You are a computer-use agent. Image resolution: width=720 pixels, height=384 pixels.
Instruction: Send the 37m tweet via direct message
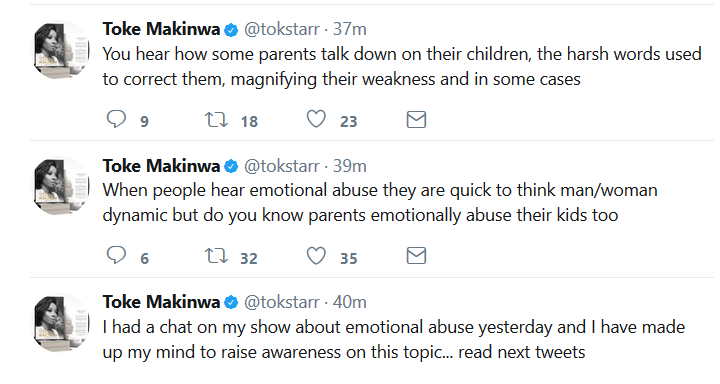[416, 119]
